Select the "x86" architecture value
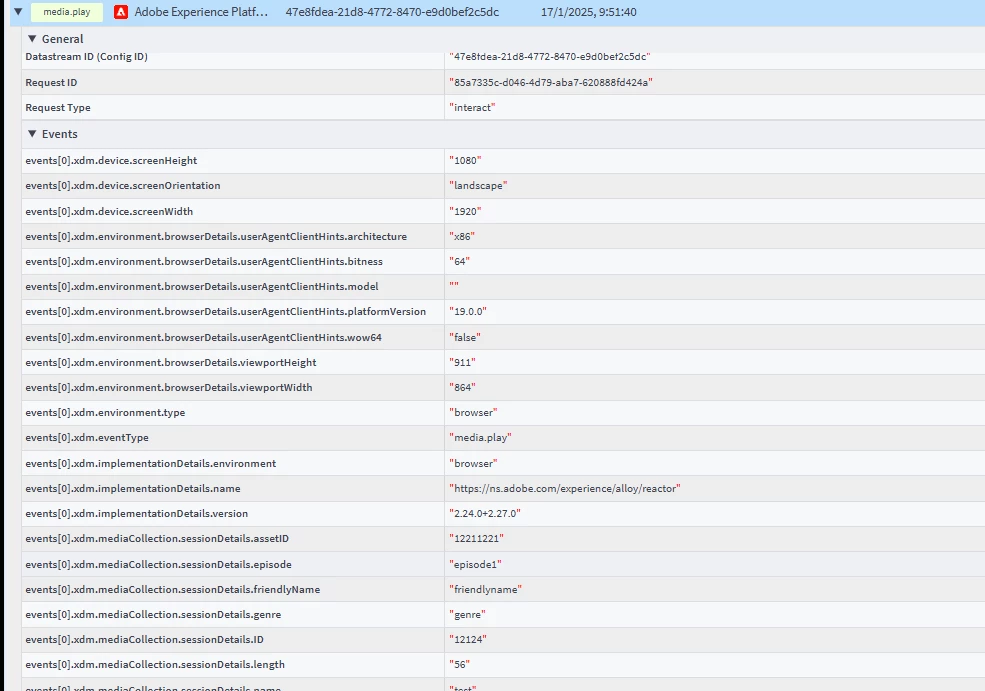Screen dimensions: 985x691 pyautogui.click(x=462, y=236)
